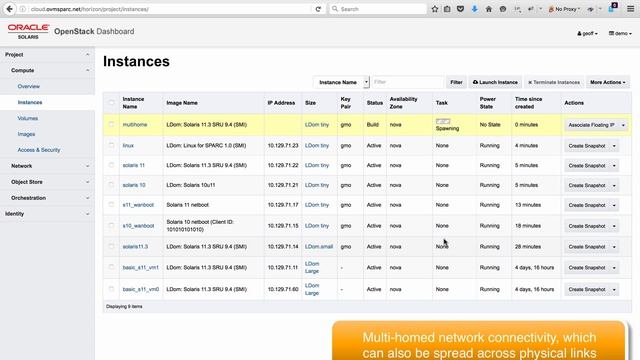The width and height of the screenshot is (640, 360).
Task: Click the Filter text field
Action: pos(408,82)
